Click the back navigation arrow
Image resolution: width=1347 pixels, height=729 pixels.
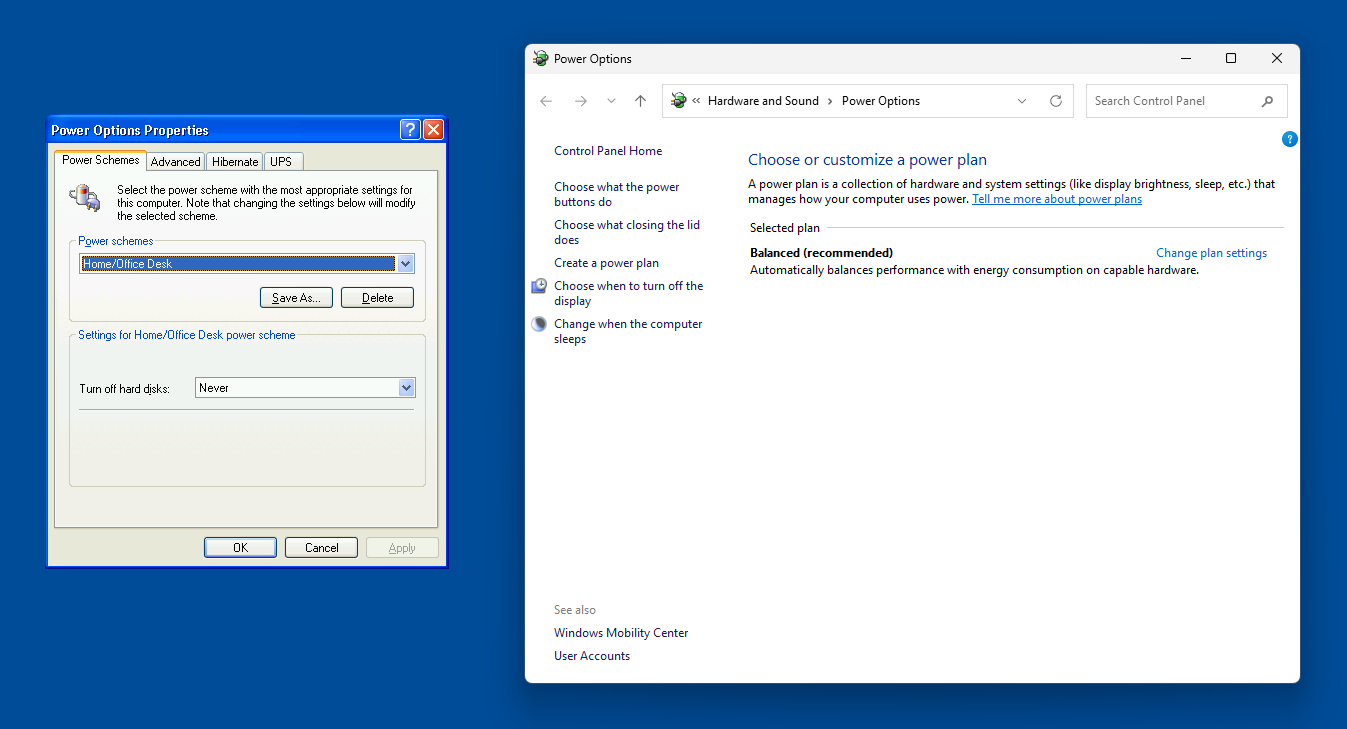(x=545, y=101)
